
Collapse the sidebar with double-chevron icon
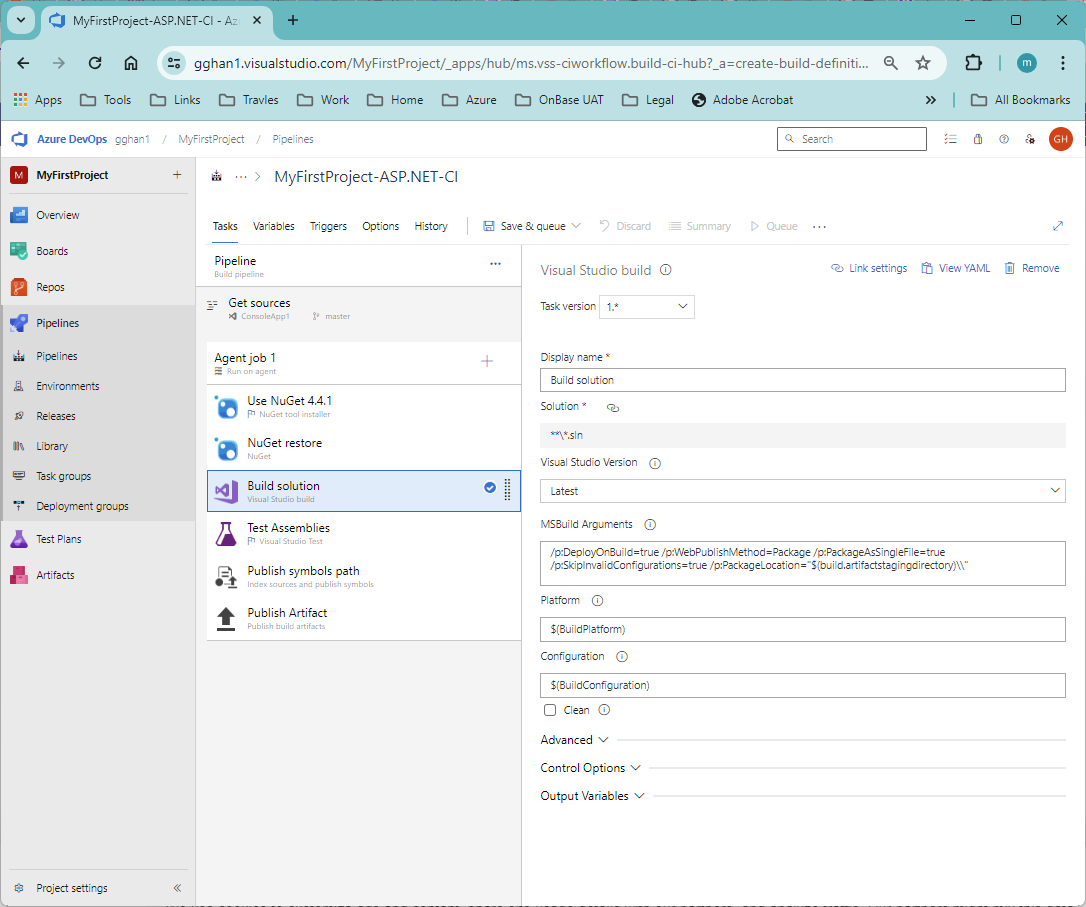pyautogui.click(x=177, y=888)
